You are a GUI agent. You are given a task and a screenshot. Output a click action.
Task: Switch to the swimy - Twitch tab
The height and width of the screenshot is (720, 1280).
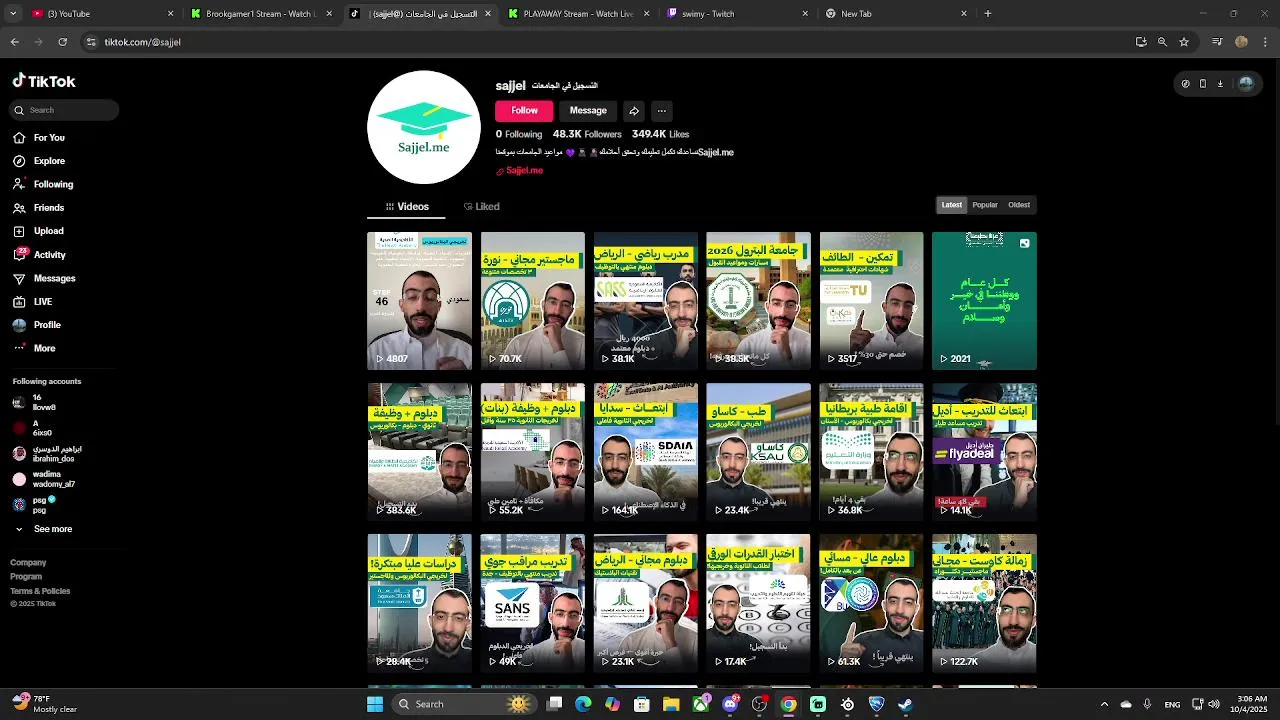pyautogui.click(x=738, y=14)
